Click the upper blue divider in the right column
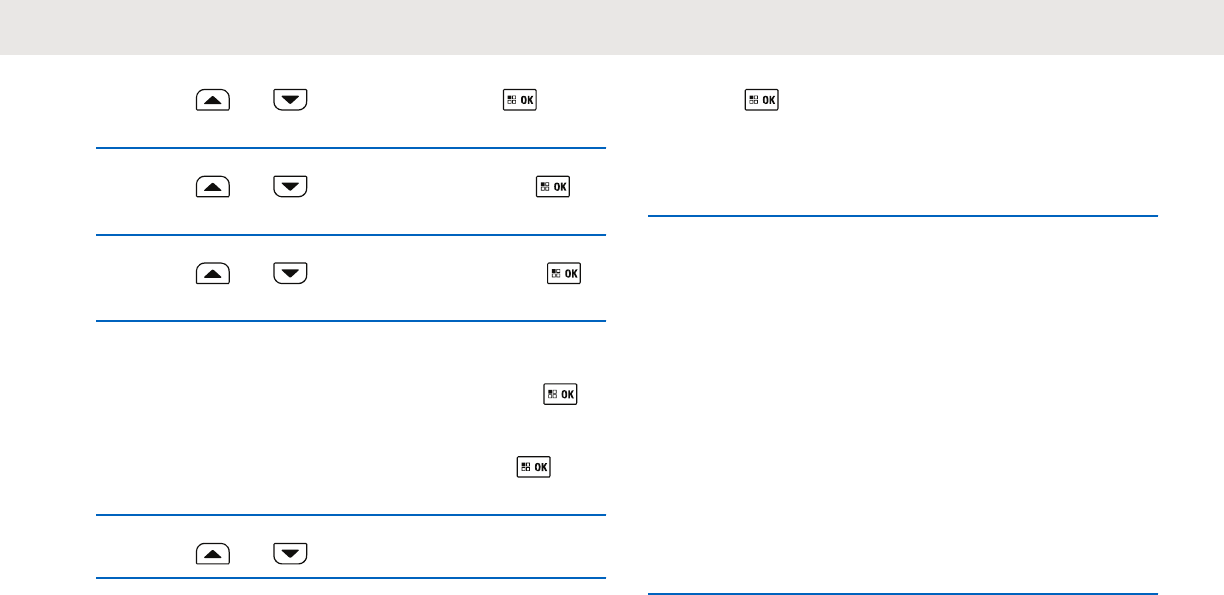Viewport: 1224px width, 595px height. pos(903,215)
